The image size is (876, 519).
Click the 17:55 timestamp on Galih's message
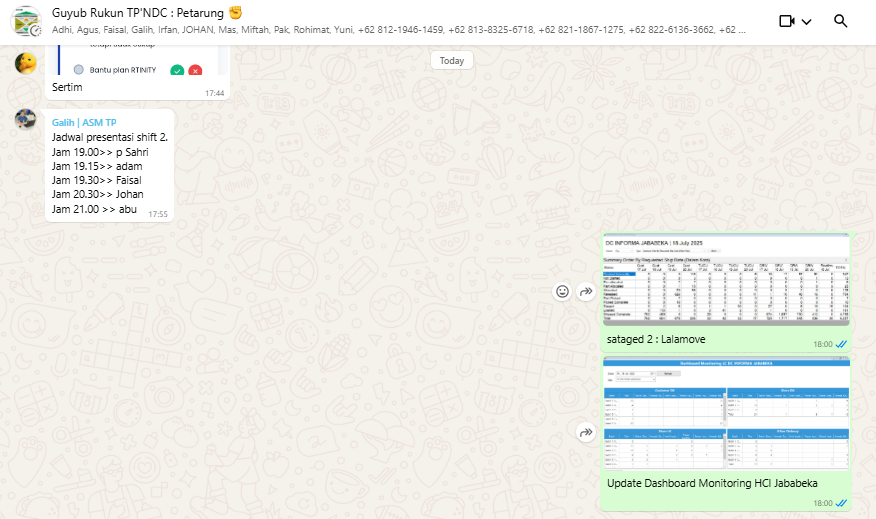(158, 214)
